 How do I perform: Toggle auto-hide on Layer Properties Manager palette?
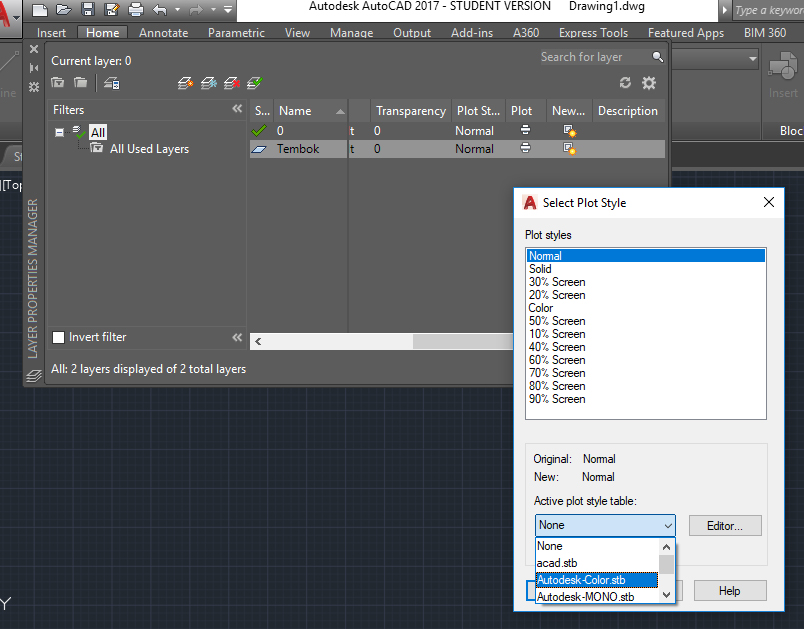(x=34, y=68)
